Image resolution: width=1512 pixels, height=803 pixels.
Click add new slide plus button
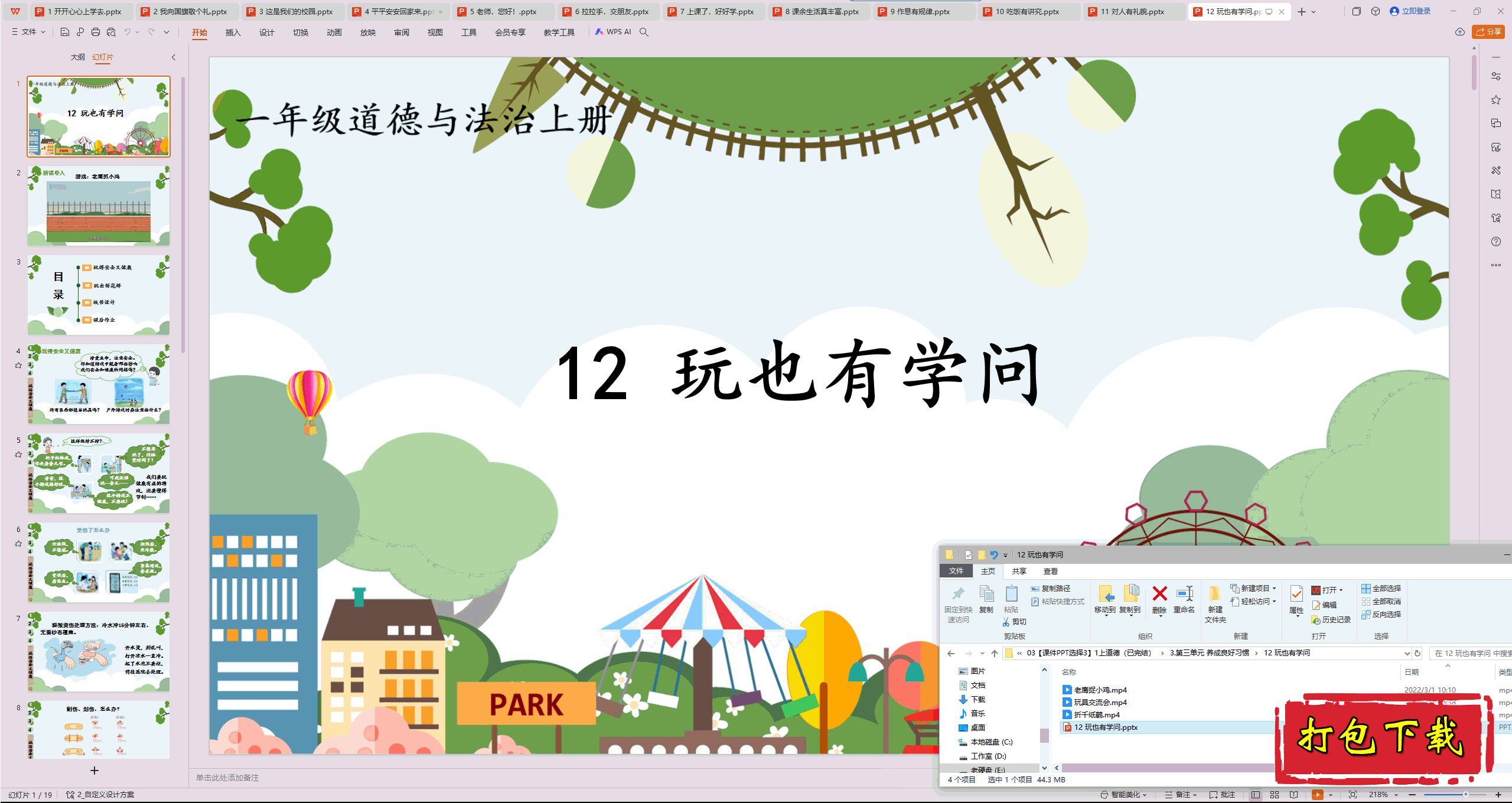(x=94, y=771)
